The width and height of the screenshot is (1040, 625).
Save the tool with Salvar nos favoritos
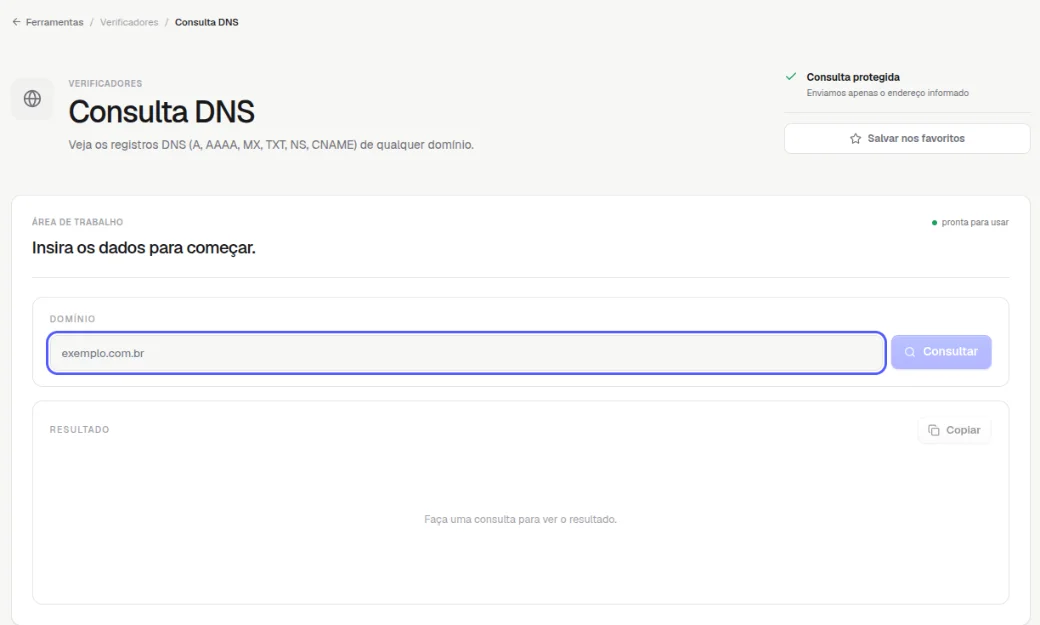pyautogui.click(x=907, y=138)
